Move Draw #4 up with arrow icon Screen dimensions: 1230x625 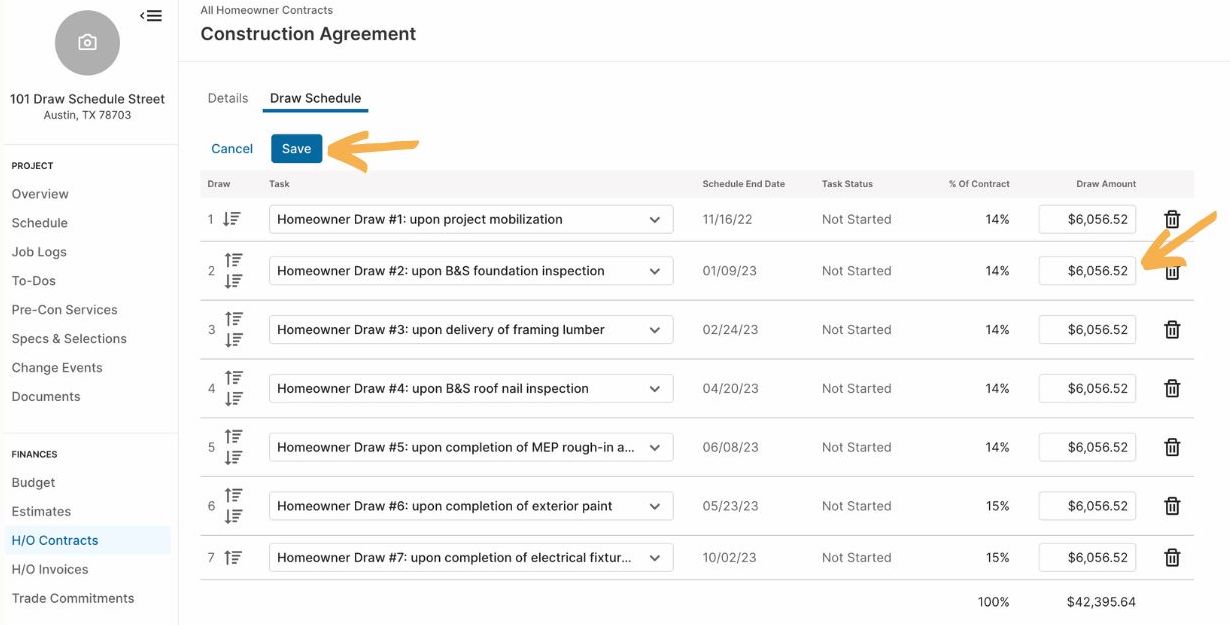point(234,378)
